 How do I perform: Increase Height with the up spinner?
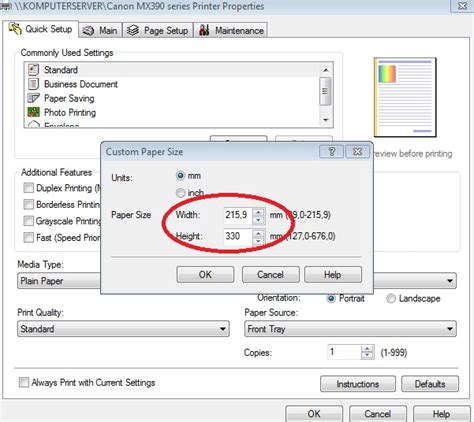click(x=259, y=233)
